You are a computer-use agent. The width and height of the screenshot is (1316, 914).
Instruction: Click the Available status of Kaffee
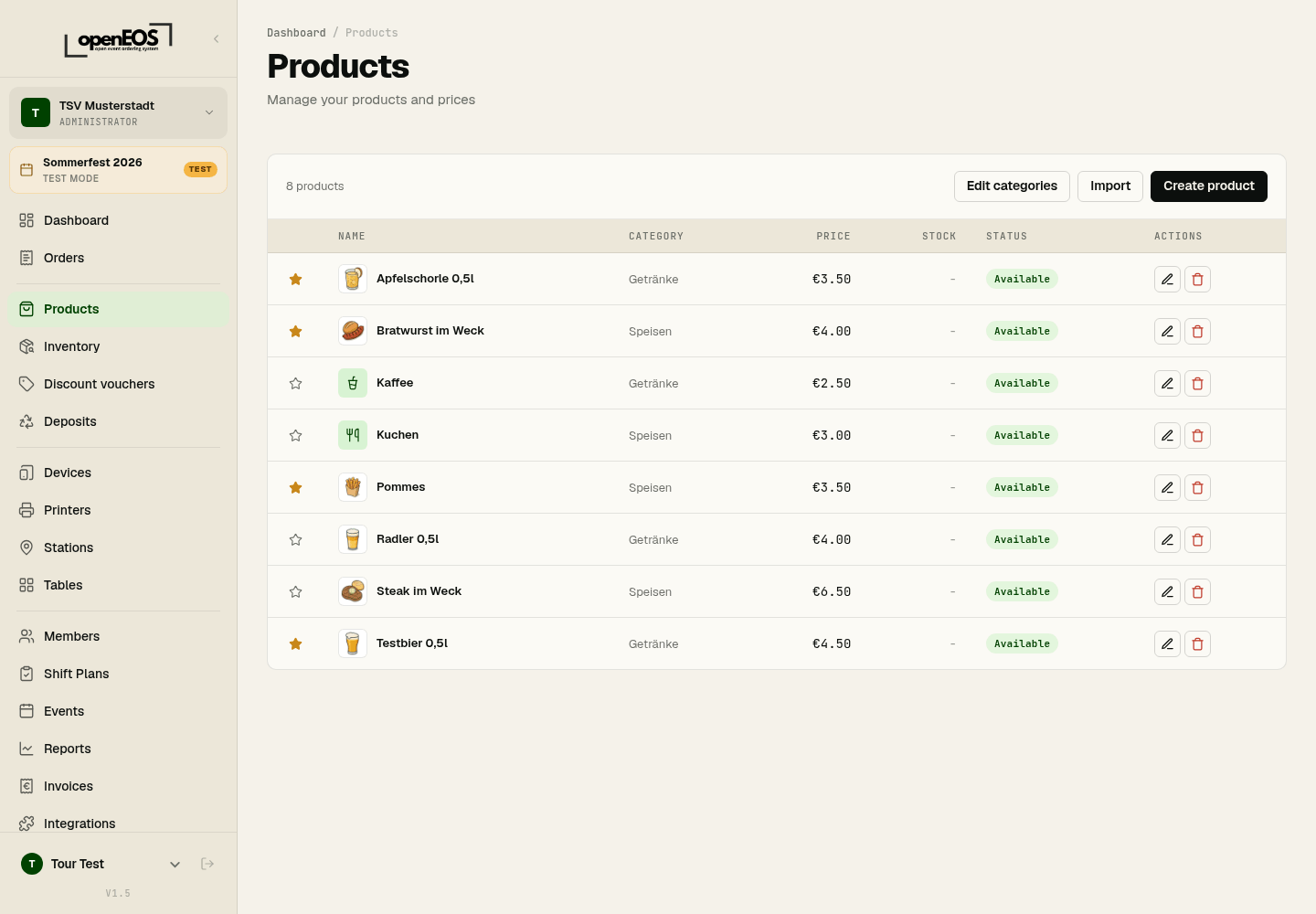[1022, 383]
